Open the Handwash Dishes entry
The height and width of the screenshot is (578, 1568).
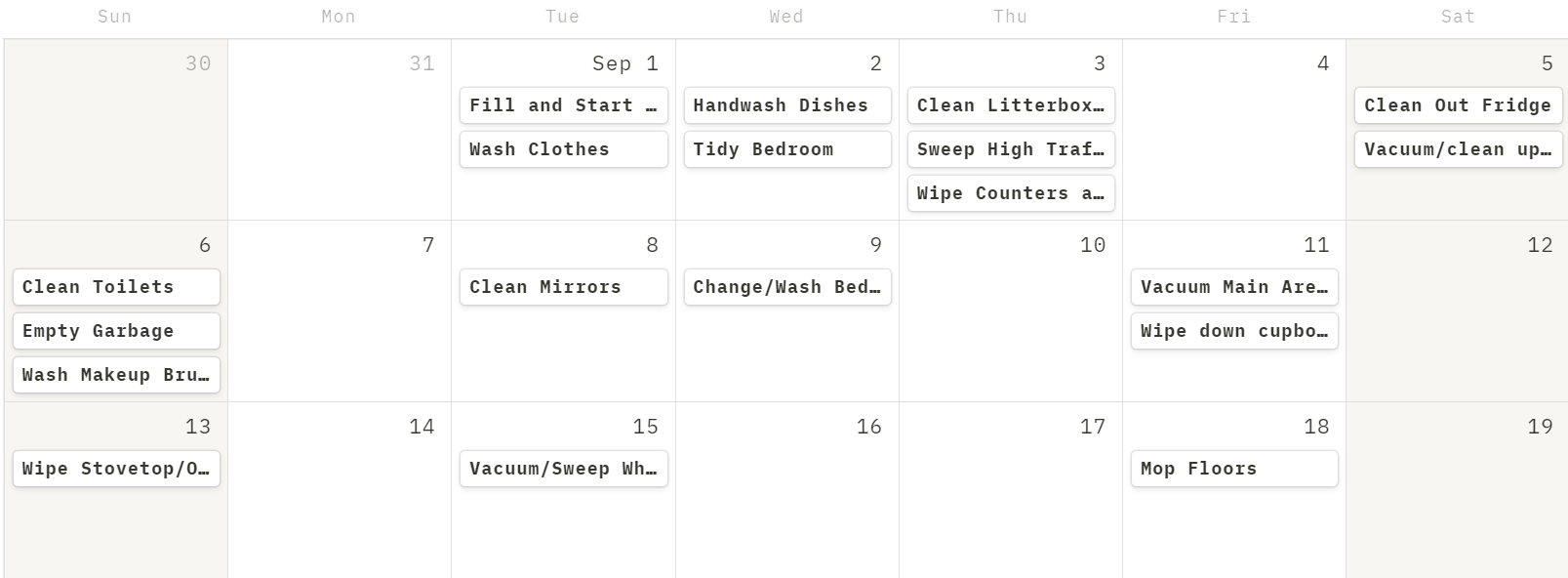click(x=787, y=105)
